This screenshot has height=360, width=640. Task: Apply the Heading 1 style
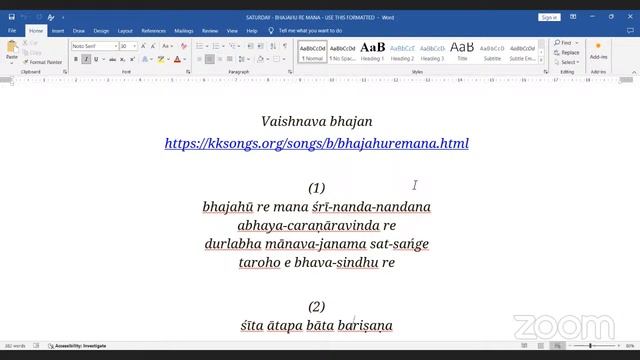(x=372, y=51)
